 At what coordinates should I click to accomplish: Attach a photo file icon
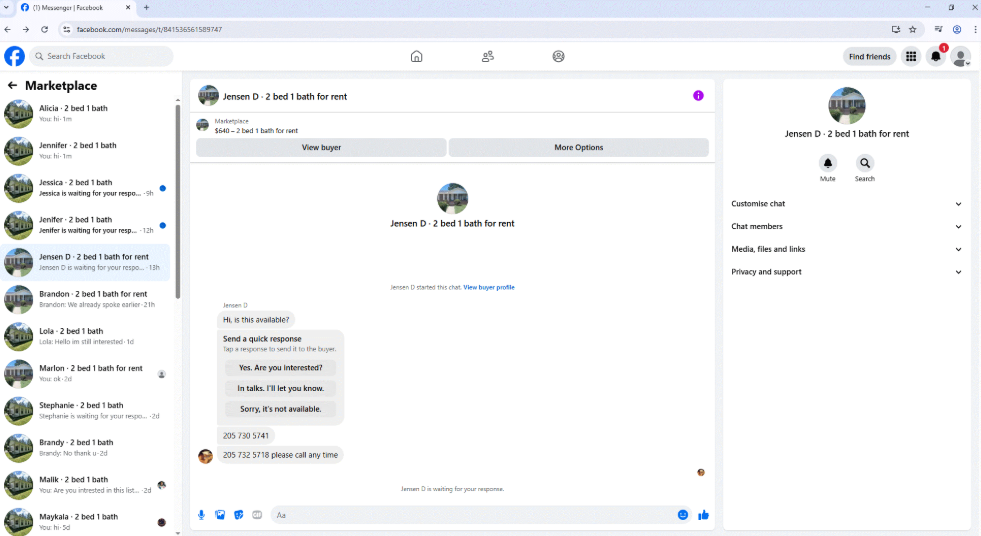point(220,515)
